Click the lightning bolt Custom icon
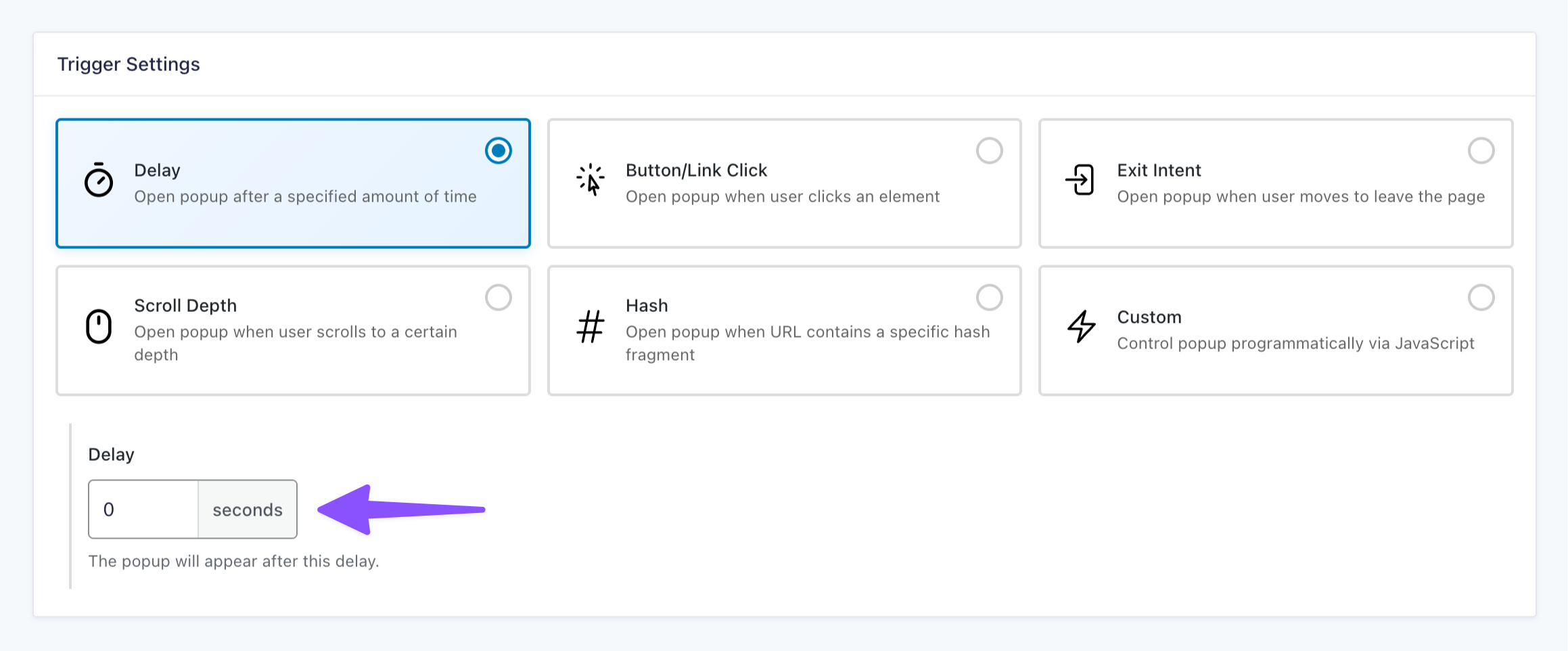 tap(1081, 327)
